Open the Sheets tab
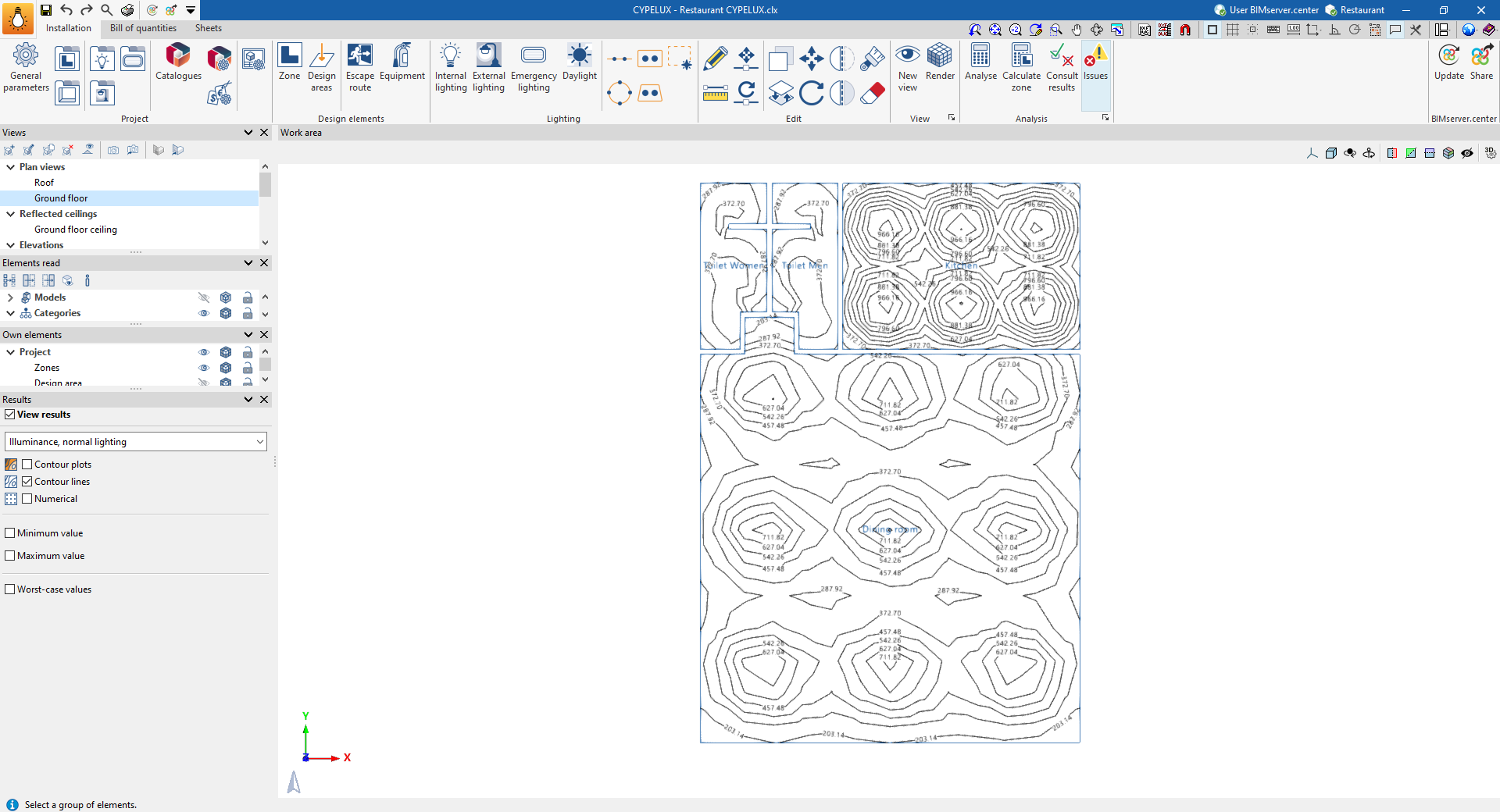The image size is (1500, 812). pos(208,28)
